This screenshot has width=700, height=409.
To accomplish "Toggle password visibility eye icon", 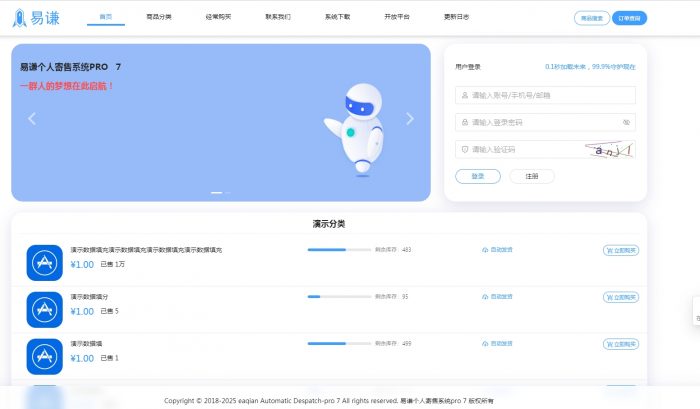I will pos(627,122).
